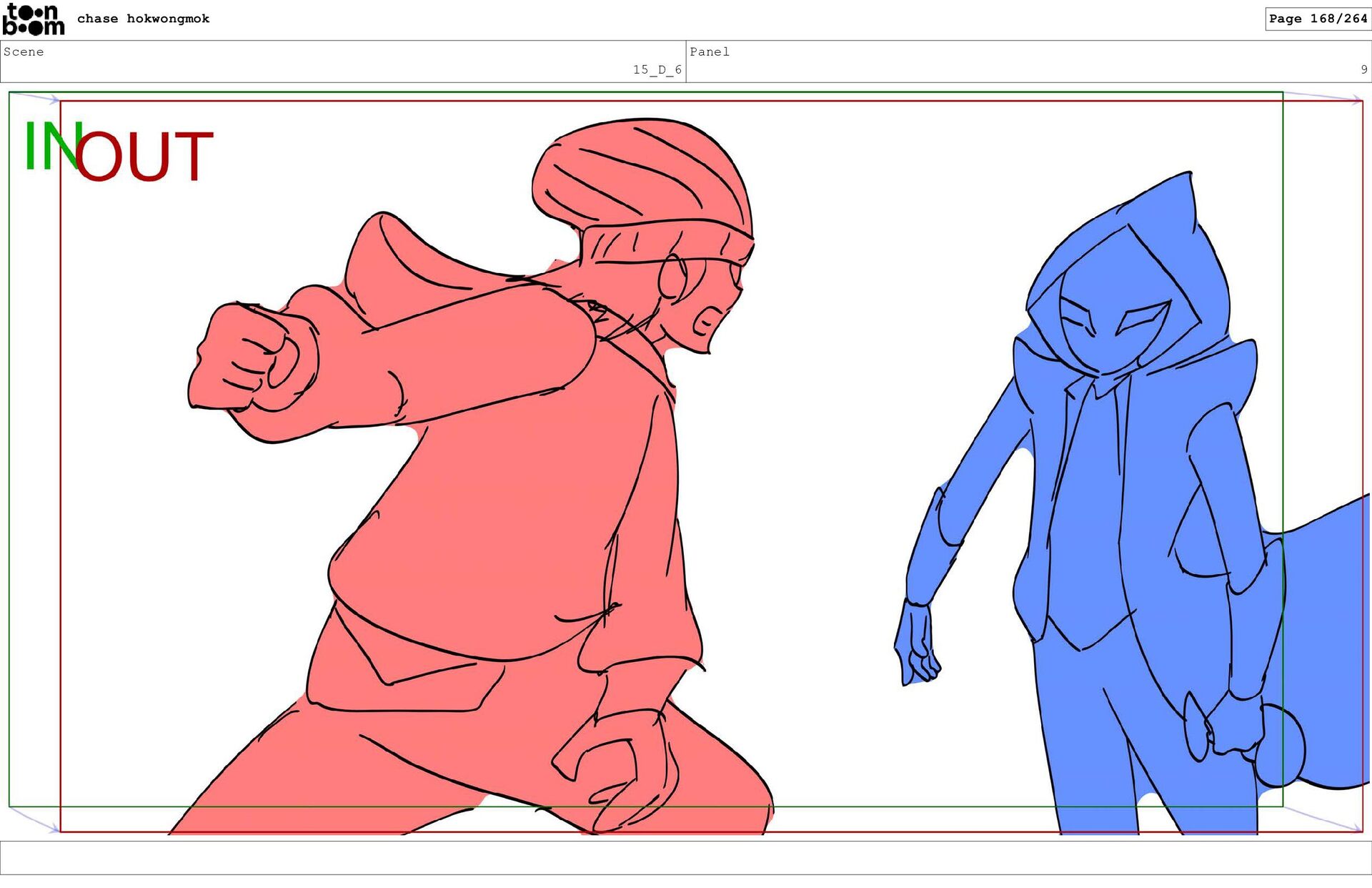The width and height of the screenshot is (1372, 888).
Task: Click the bottom-right camera movement arrow
Action: click(x=1323, y=819)
